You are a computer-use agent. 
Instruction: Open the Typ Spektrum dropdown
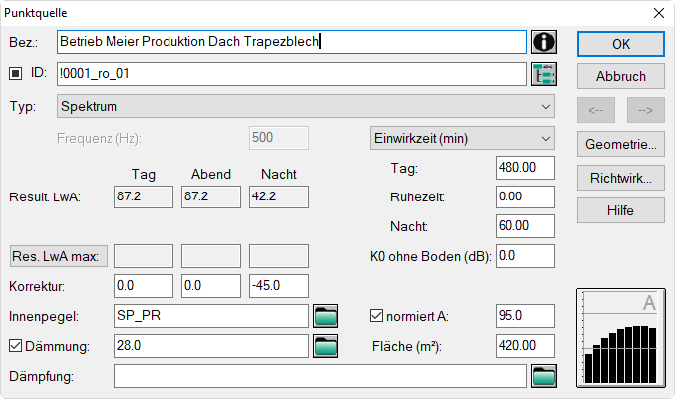pos(306,106)
